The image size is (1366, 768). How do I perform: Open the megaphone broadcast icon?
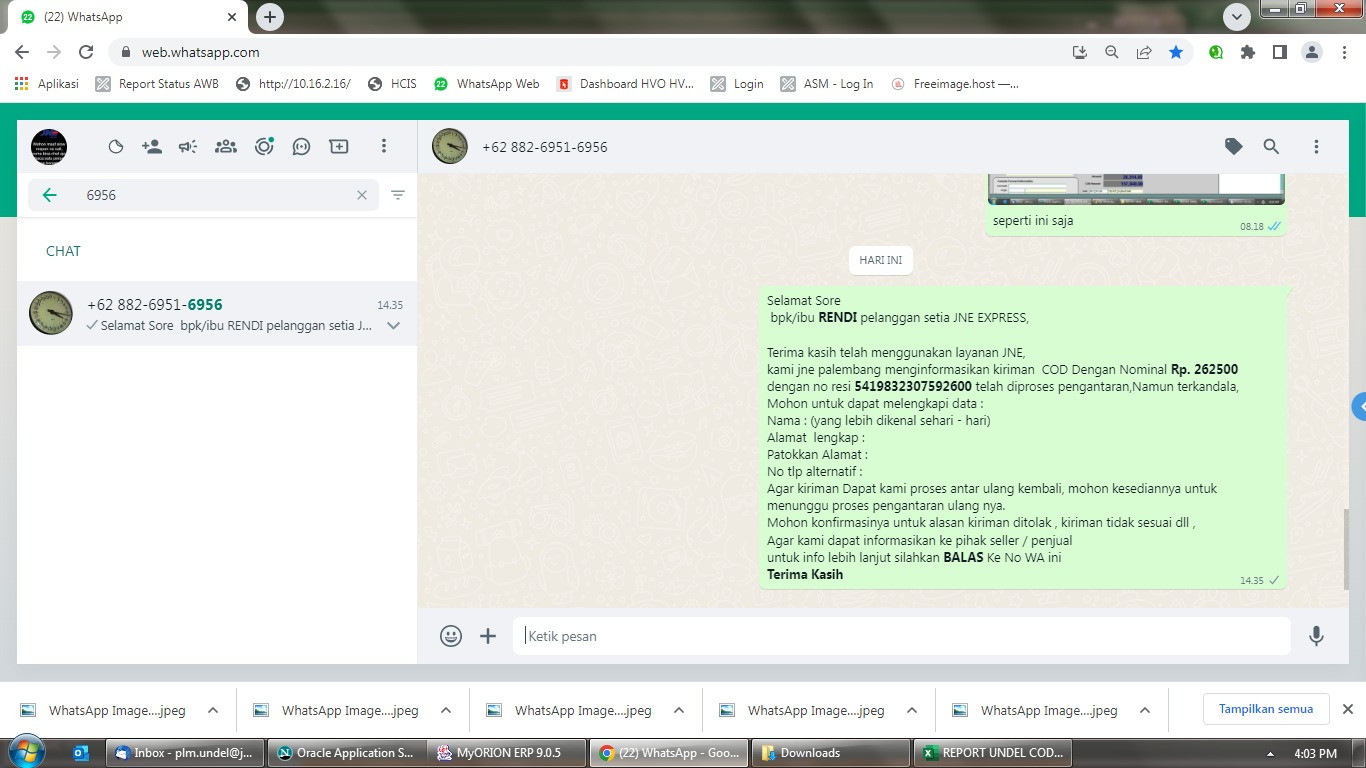188,147
